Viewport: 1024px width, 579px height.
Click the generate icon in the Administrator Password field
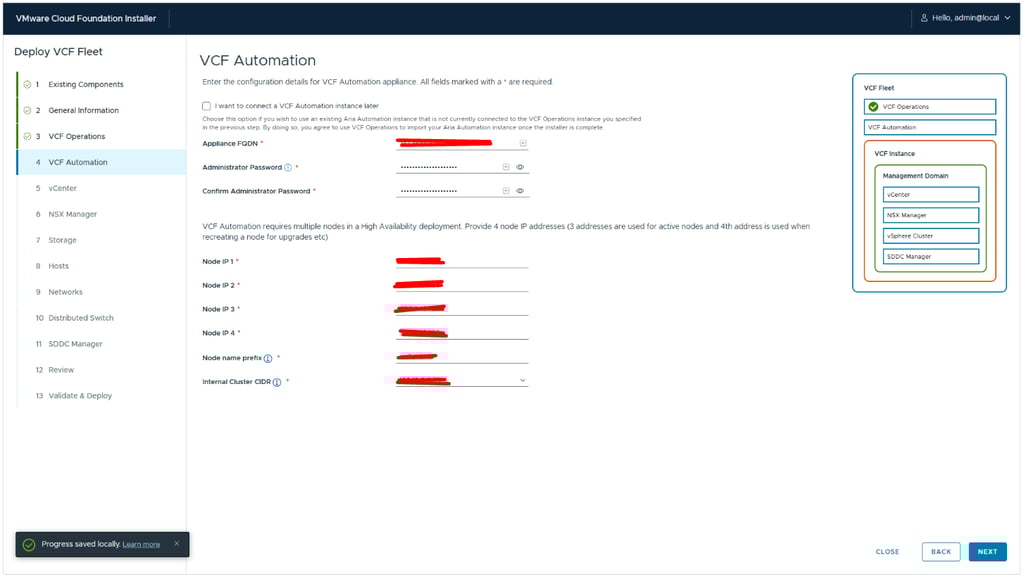click(x=506, y=167)
